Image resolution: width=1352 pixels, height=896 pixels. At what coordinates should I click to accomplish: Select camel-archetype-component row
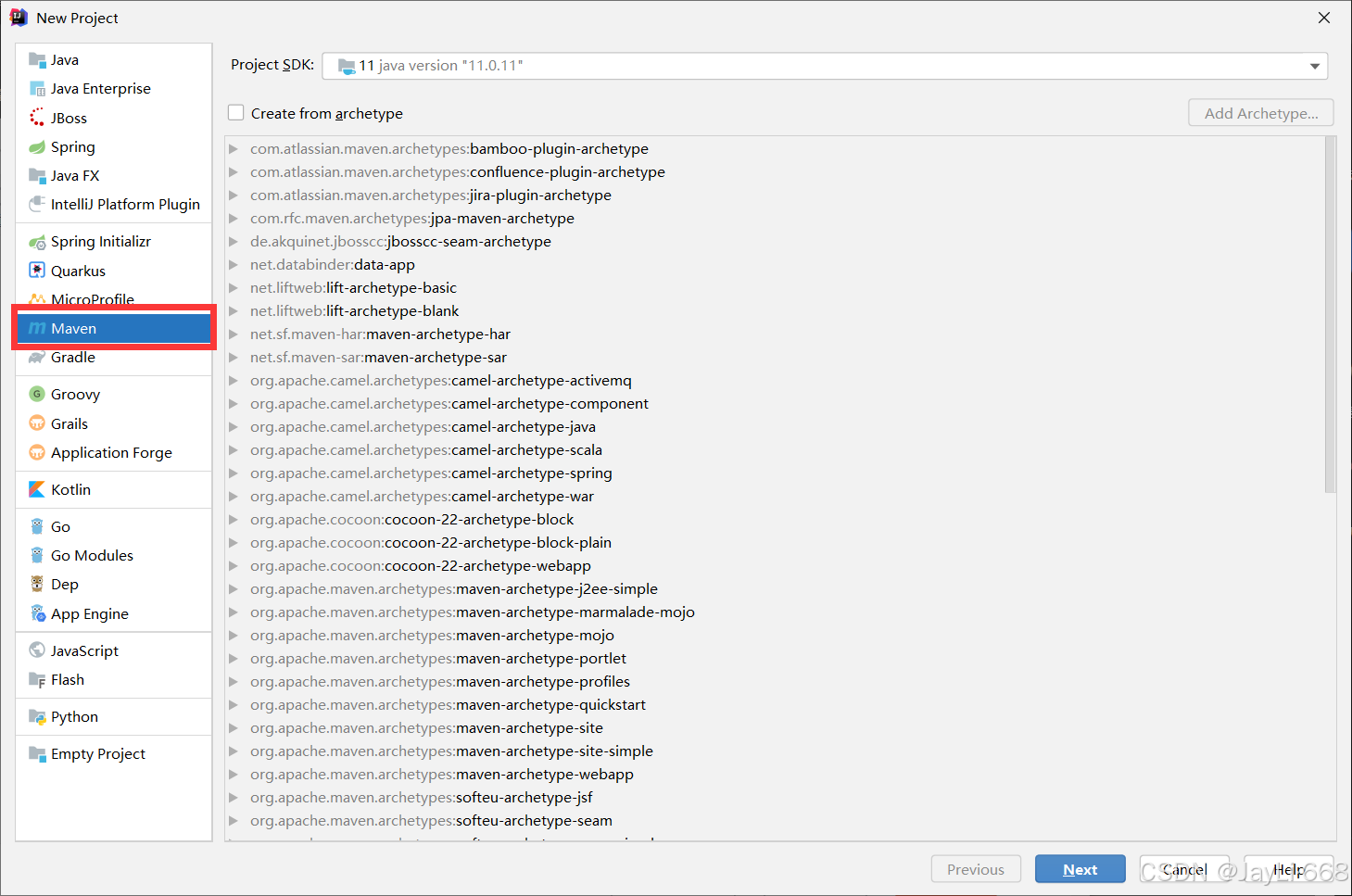pyautogui.click(x=449, y=404)
